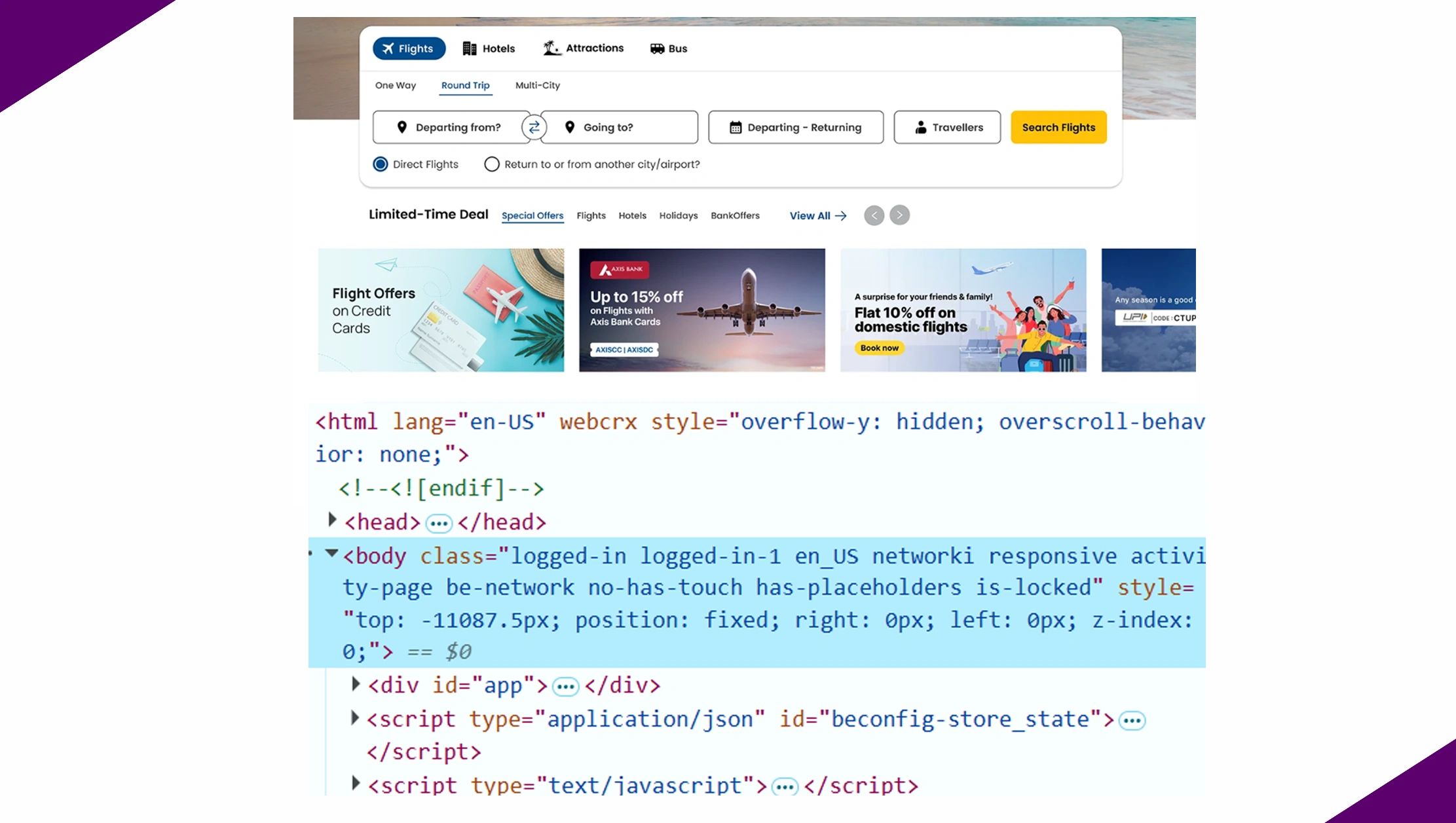Open the Bus tab with bus icon
1456x823 pixels.
668,48
